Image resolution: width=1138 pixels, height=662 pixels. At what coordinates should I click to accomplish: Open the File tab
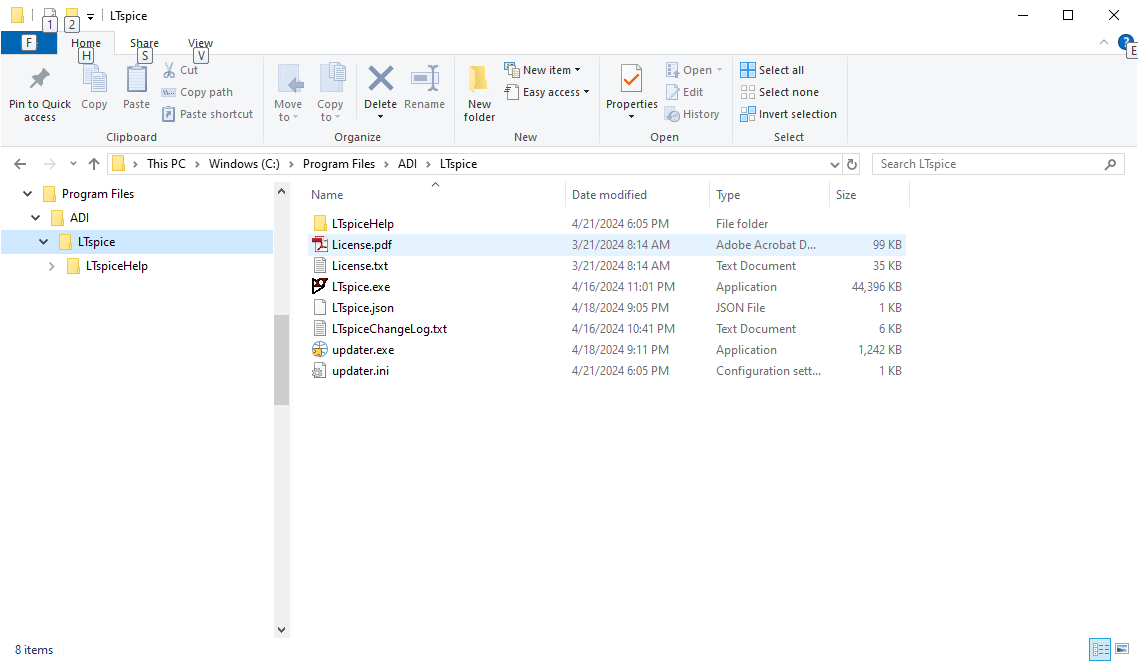coord(29,43)
